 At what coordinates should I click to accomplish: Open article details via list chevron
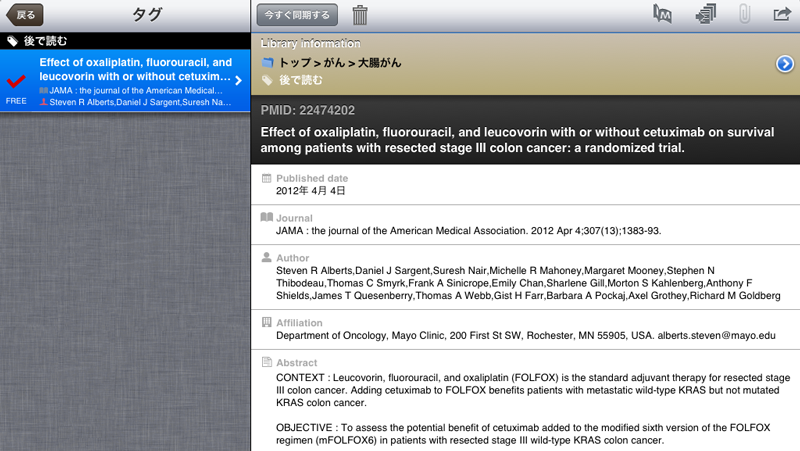tap(238, 80)
